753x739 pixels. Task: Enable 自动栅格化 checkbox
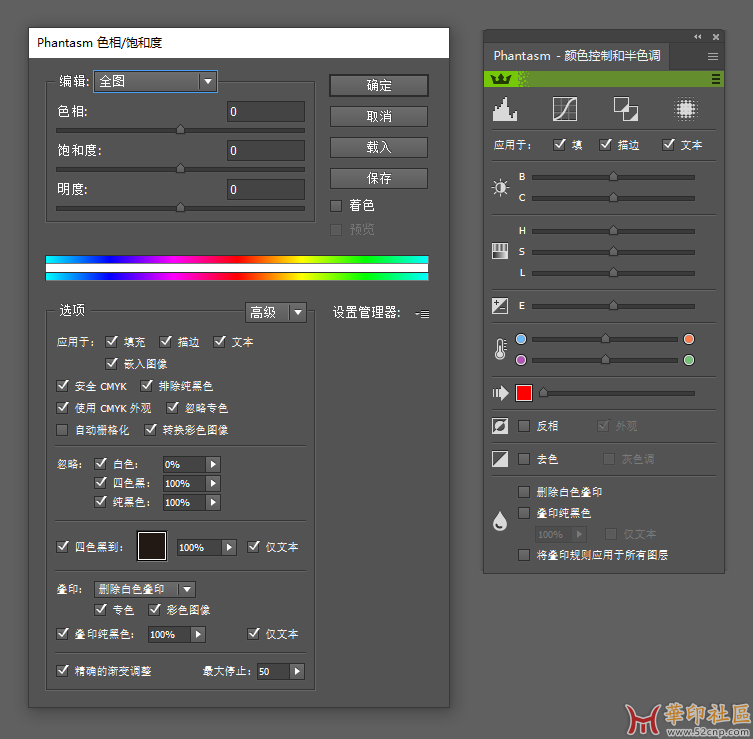coord(62,430)
